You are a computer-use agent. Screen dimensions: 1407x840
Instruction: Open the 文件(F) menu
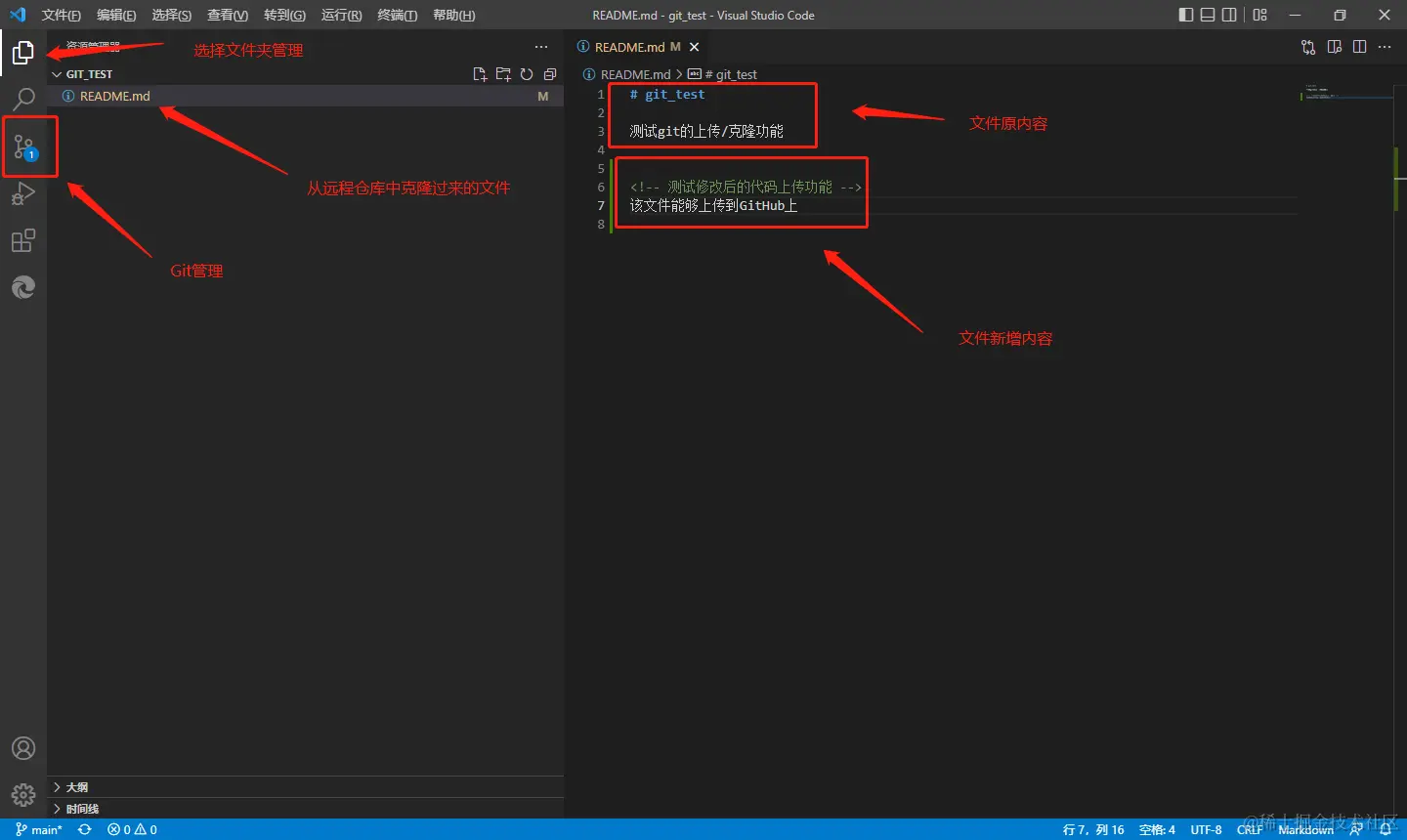(x=62, y=15)
